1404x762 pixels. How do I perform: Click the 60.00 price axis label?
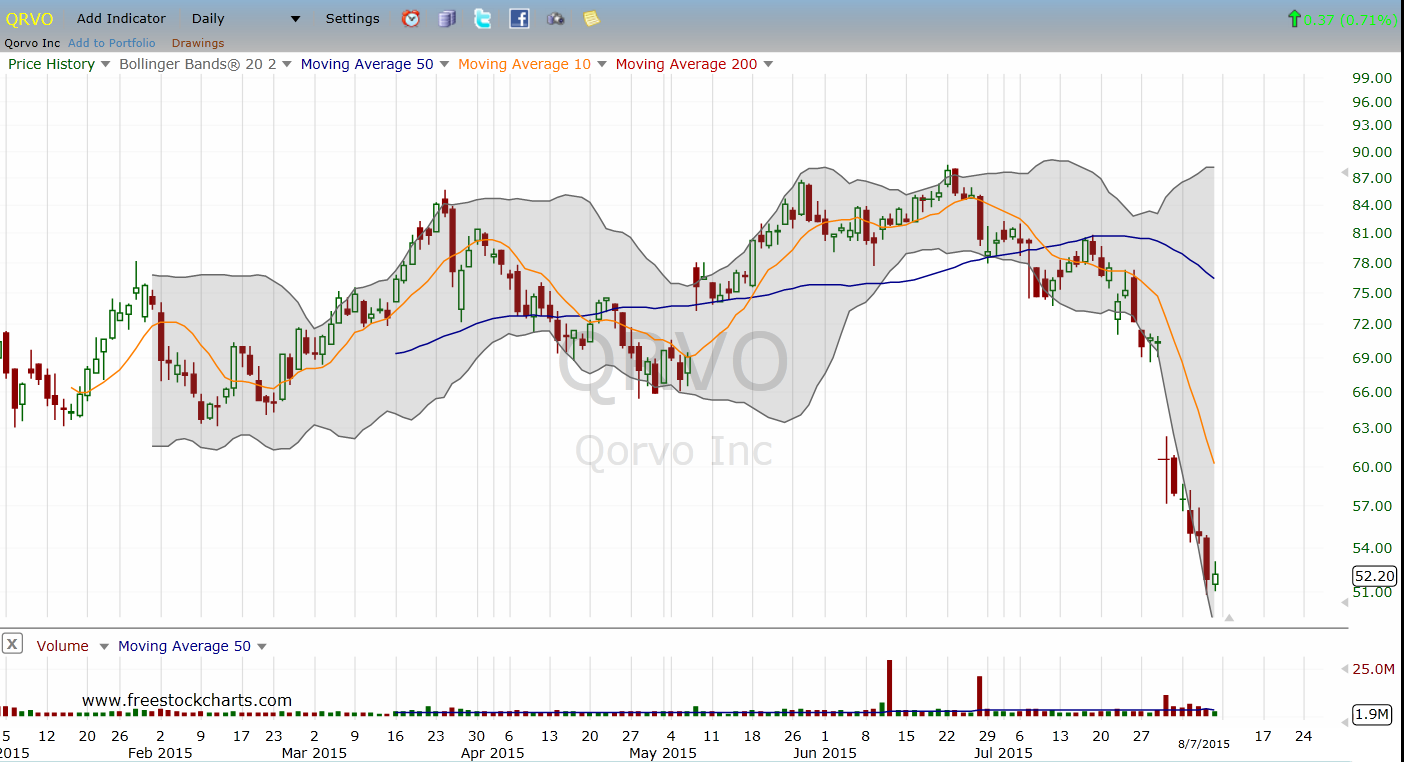pos(1372,467)
